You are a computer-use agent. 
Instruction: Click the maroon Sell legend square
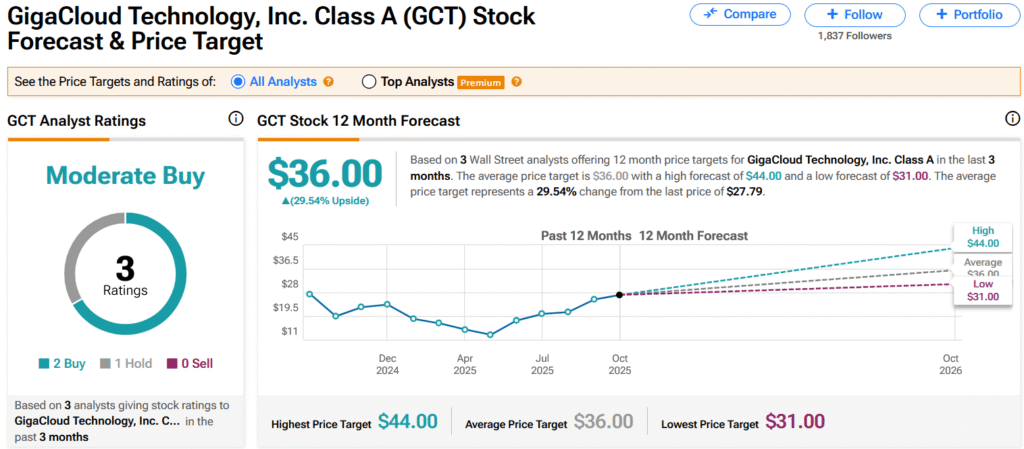point(171,364)
